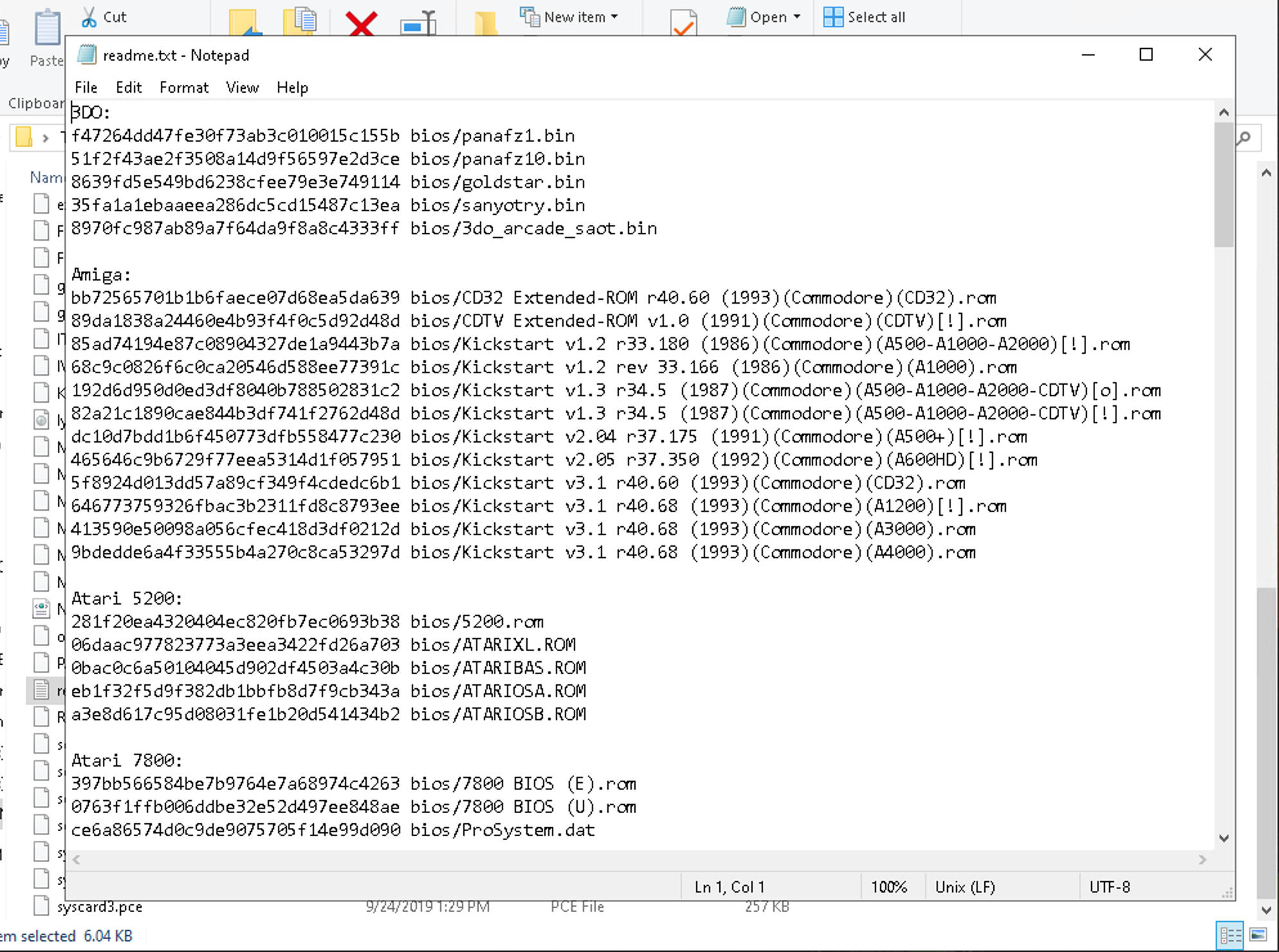Click the Select all button
The image size is (1279, 952).
point(865,17)
